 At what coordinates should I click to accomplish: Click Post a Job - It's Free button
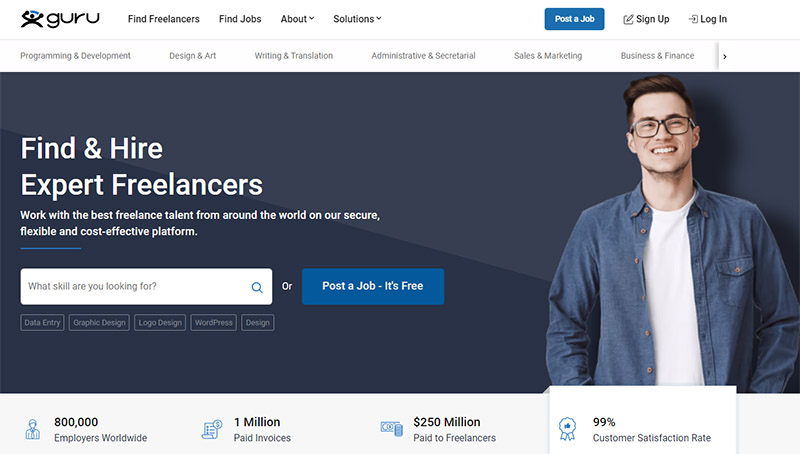(x=373, y=286)
